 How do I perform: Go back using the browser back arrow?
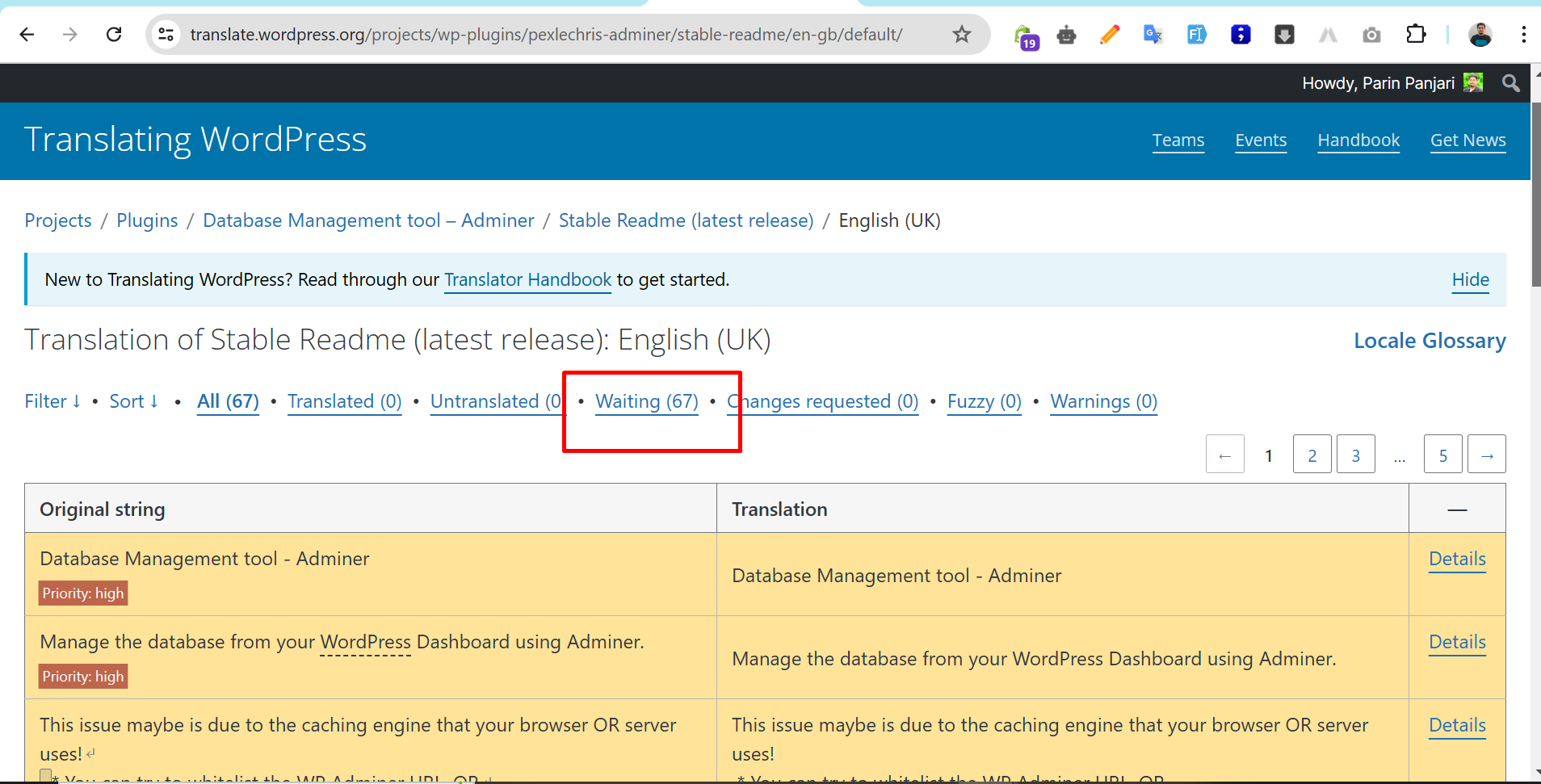point(27,35)
